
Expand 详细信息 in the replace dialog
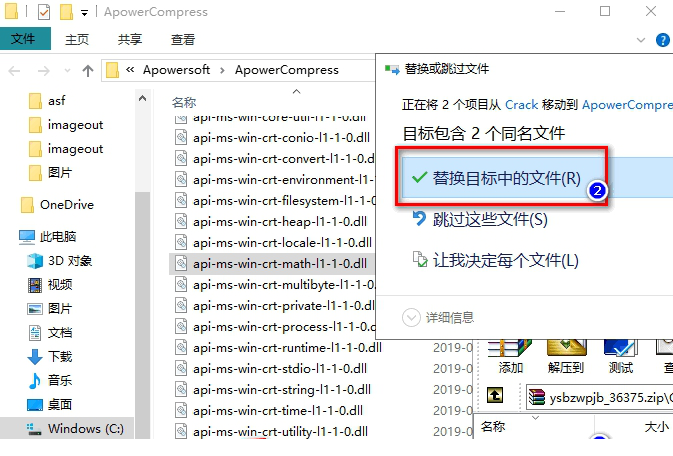tap(438, 318)
